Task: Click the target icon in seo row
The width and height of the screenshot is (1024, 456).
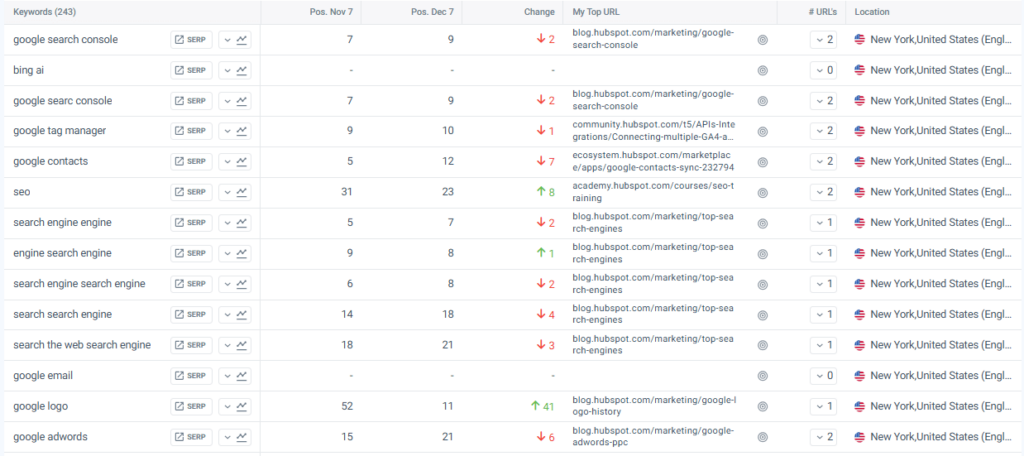Action: pyautogui.click(x=762, y=192)
